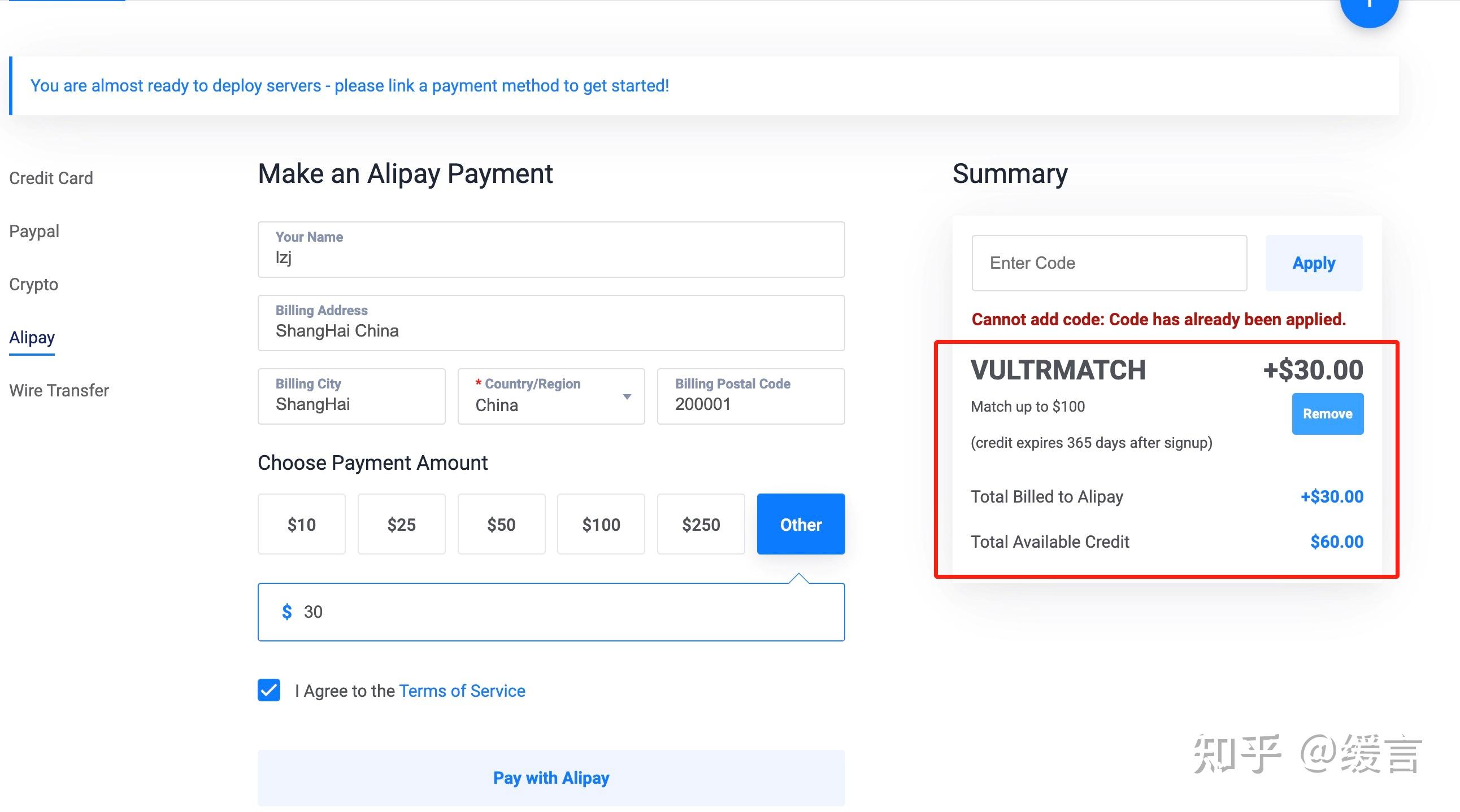Click the blue round plus button

1368,7
